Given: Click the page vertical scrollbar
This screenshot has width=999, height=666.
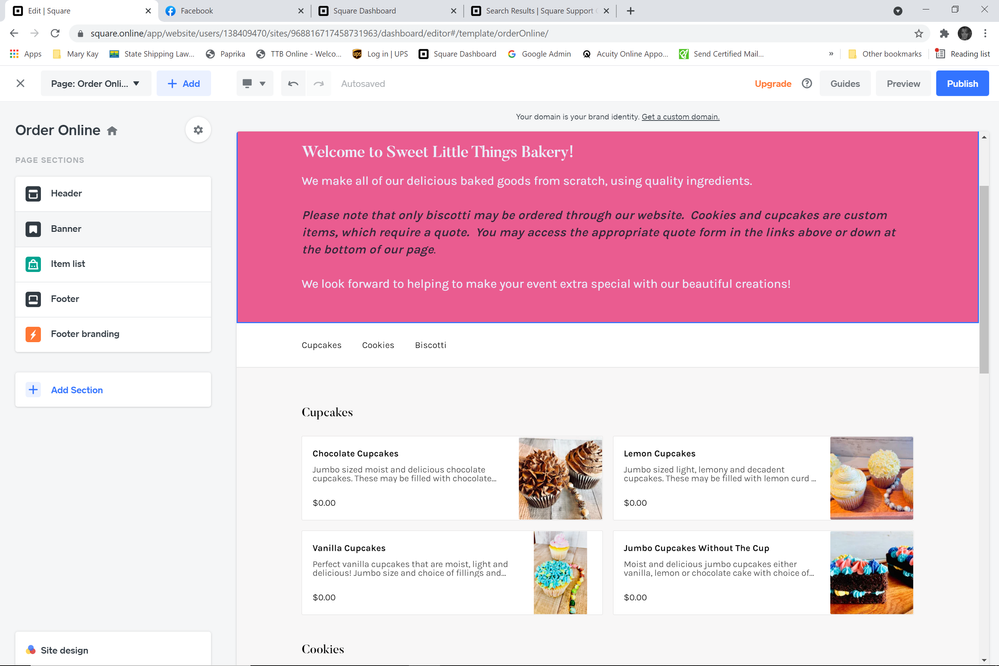Looking at the screenshot, I should (984, 278).
